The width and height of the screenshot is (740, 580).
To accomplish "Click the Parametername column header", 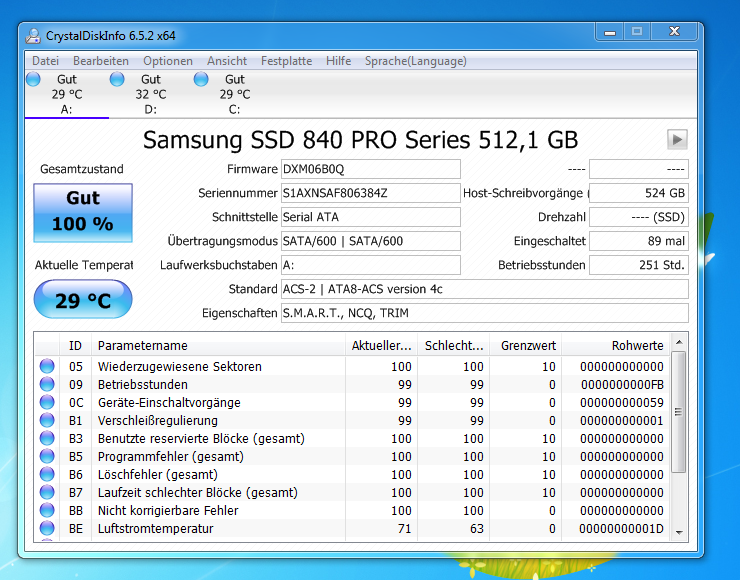I will (219, 345).
